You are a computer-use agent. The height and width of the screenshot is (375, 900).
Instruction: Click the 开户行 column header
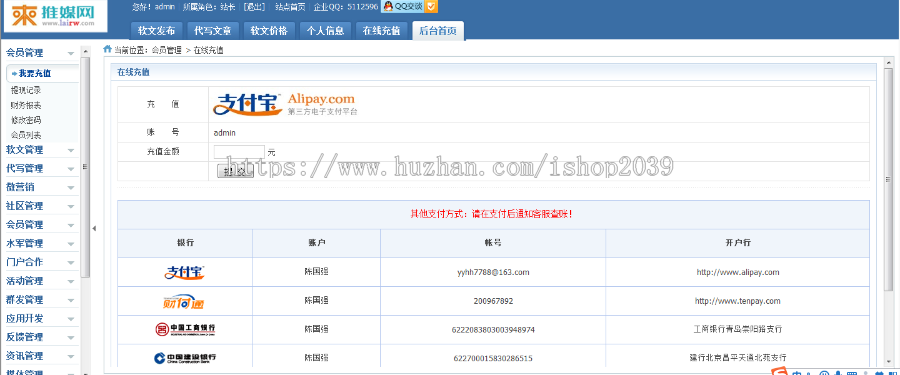[x=738, y=243]
